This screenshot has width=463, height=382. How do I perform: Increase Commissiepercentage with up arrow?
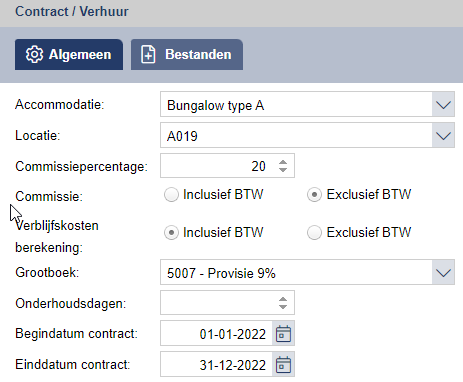pos(283,162)
